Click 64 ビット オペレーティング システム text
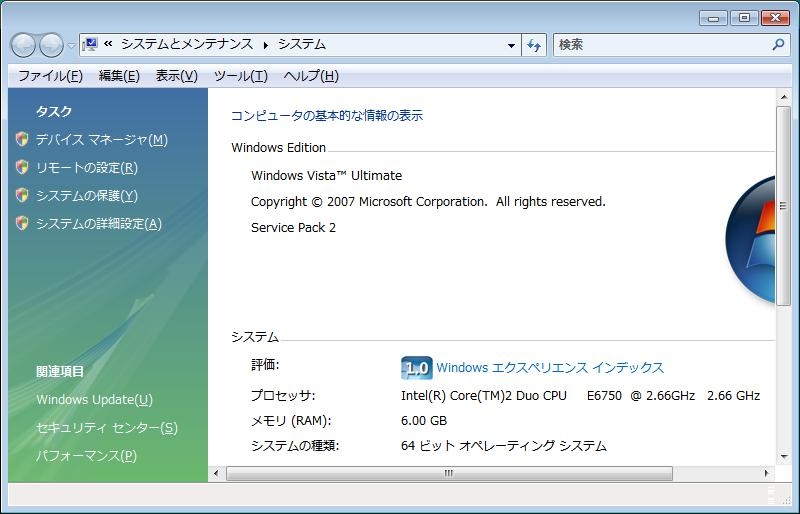800x514 pixels. click(504, 446)
